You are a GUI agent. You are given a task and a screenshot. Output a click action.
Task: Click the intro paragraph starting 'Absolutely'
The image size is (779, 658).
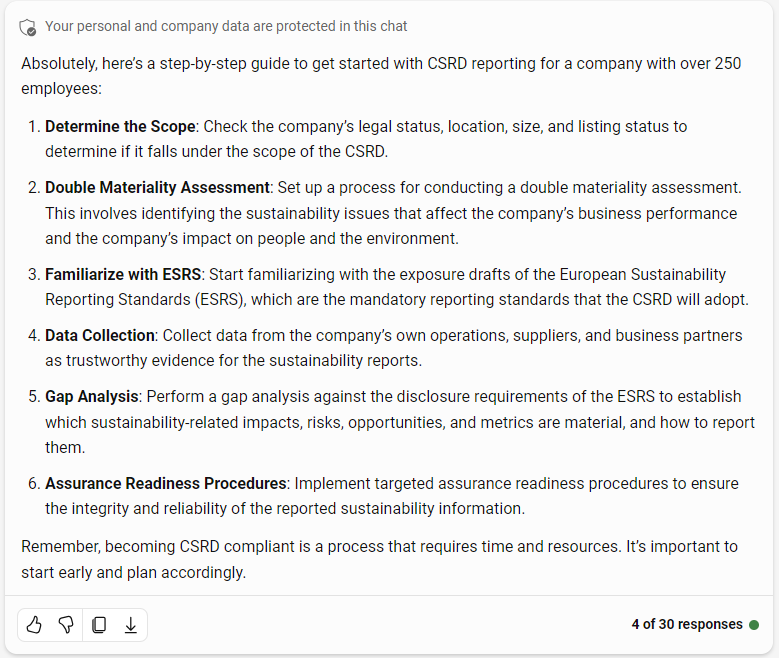(x=381, y=76)
